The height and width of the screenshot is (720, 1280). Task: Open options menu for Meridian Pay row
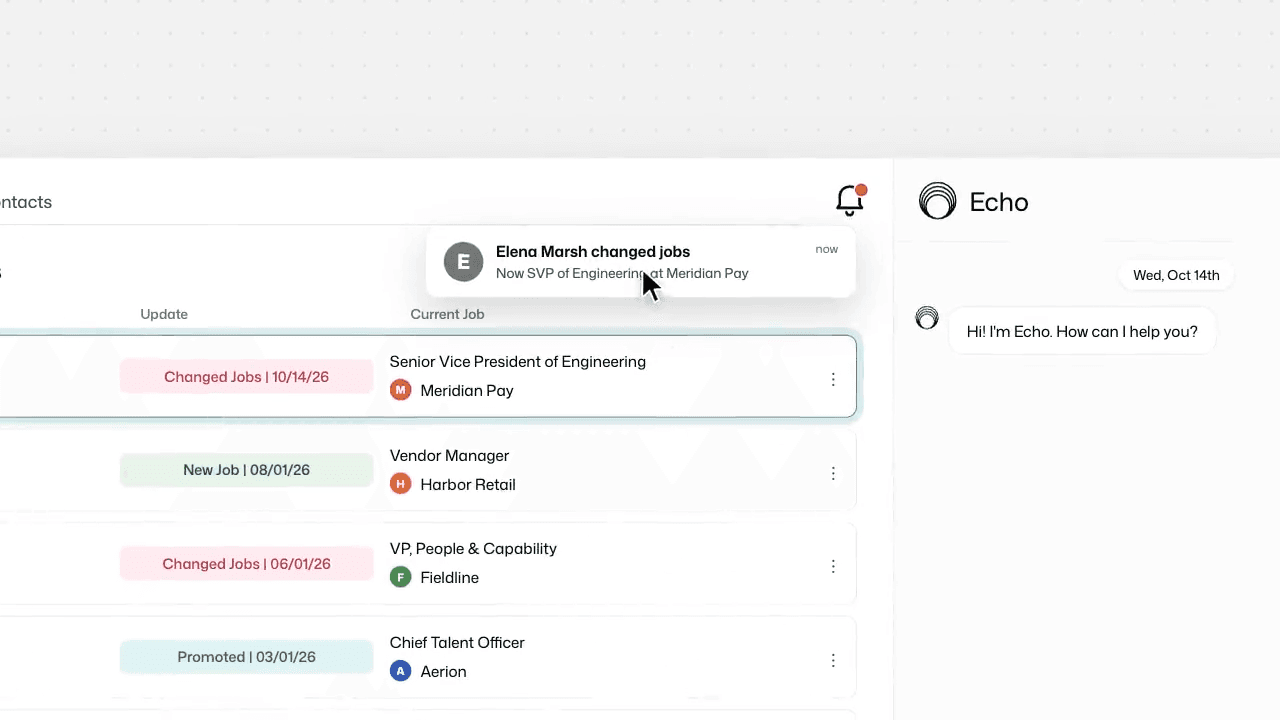(x=833, y=379)
